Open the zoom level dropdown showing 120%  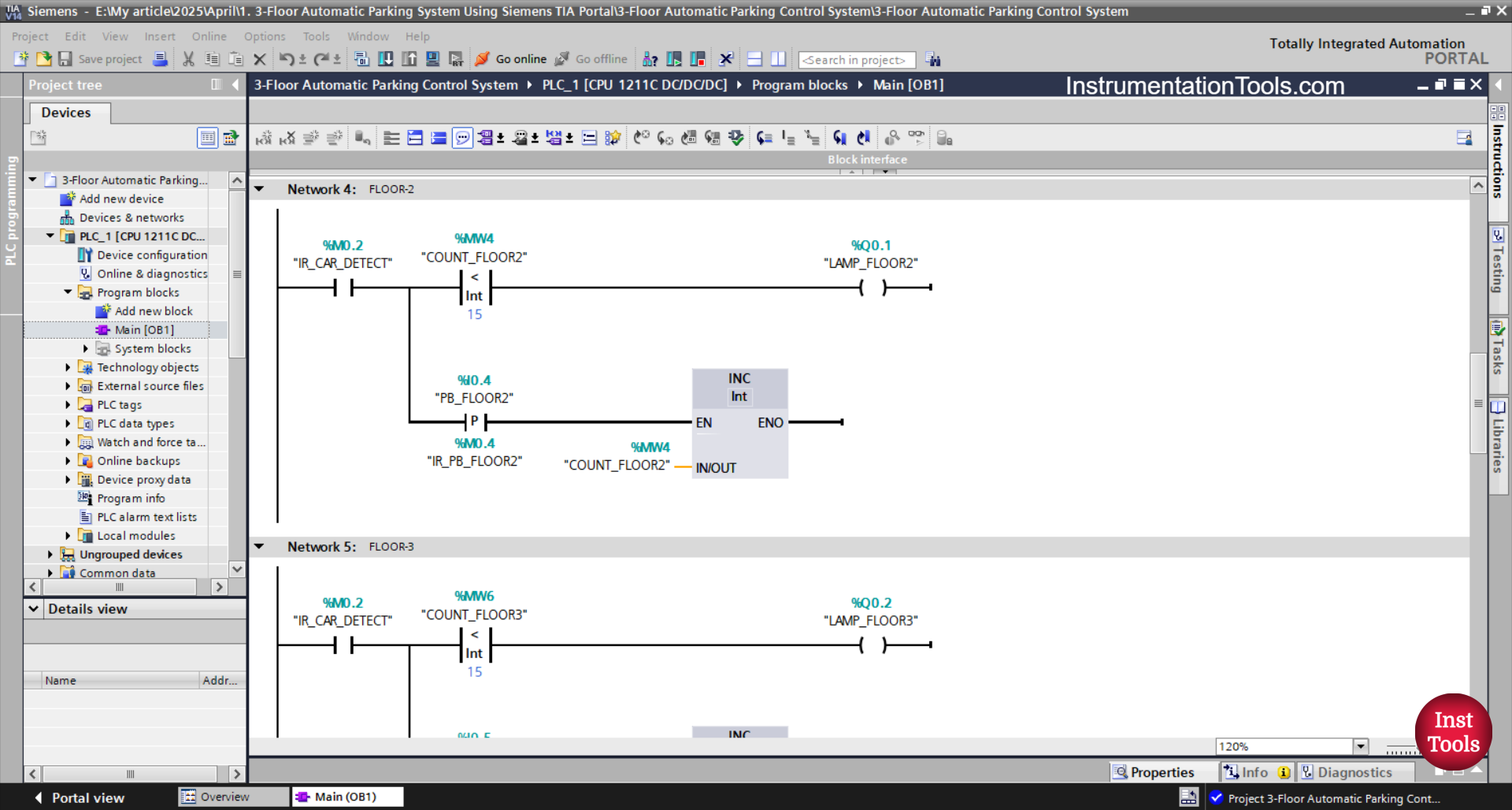1361,746
